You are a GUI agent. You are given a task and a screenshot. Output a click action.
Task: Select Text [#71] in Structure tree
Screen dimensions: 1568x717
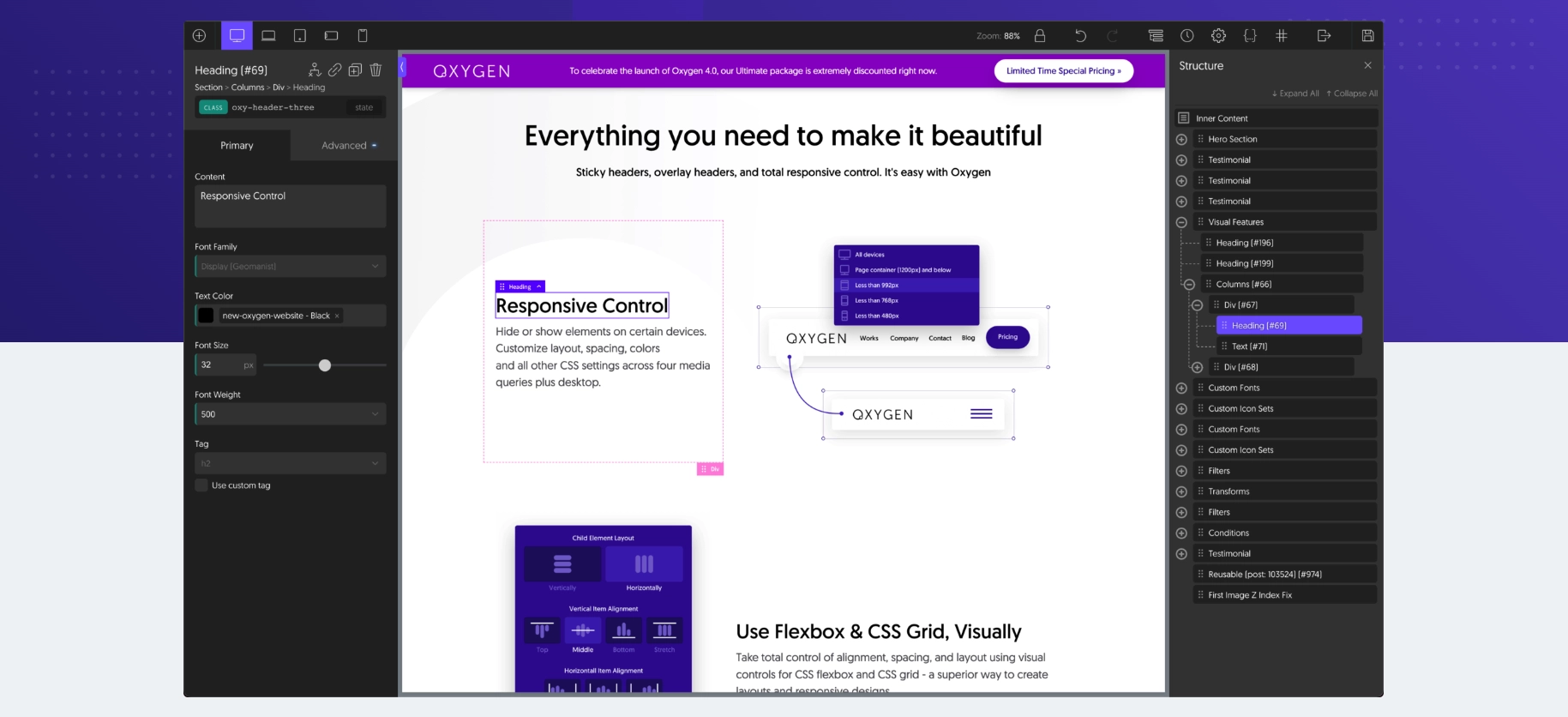pos(1289,346)
